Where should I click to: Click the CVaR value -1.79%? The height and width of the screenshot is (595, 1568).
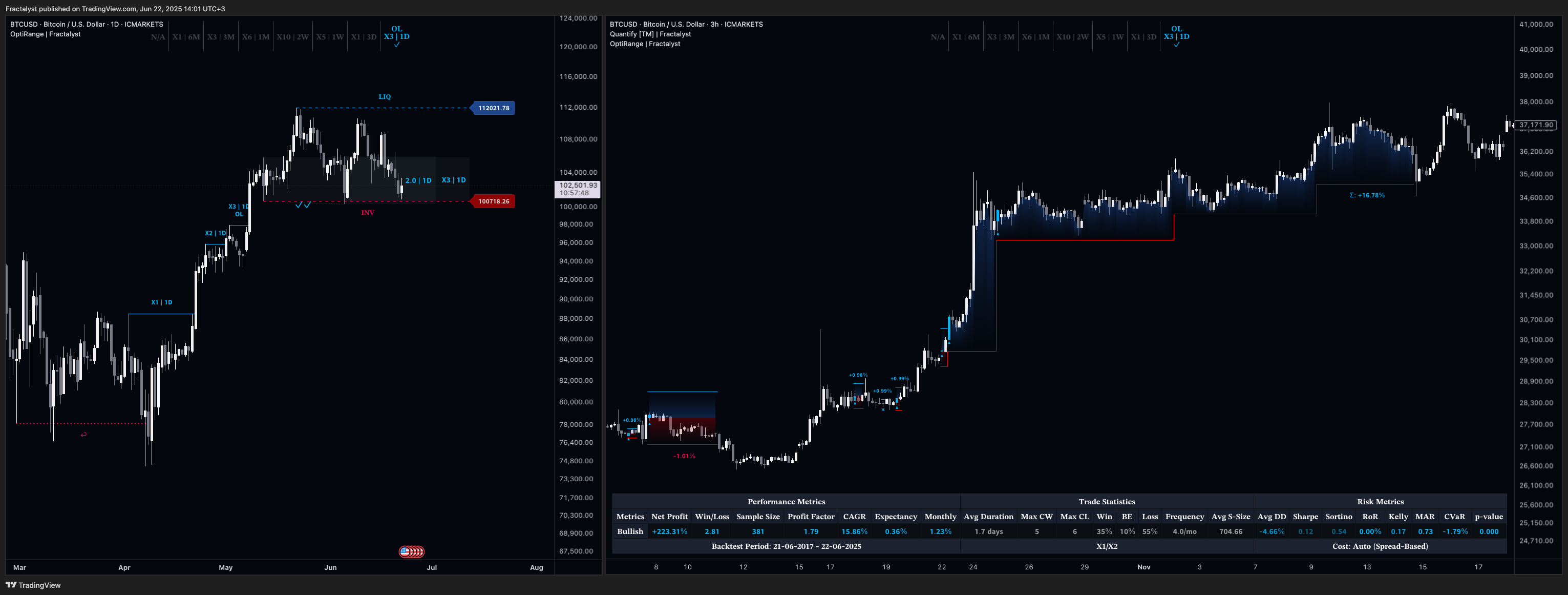1455,531
